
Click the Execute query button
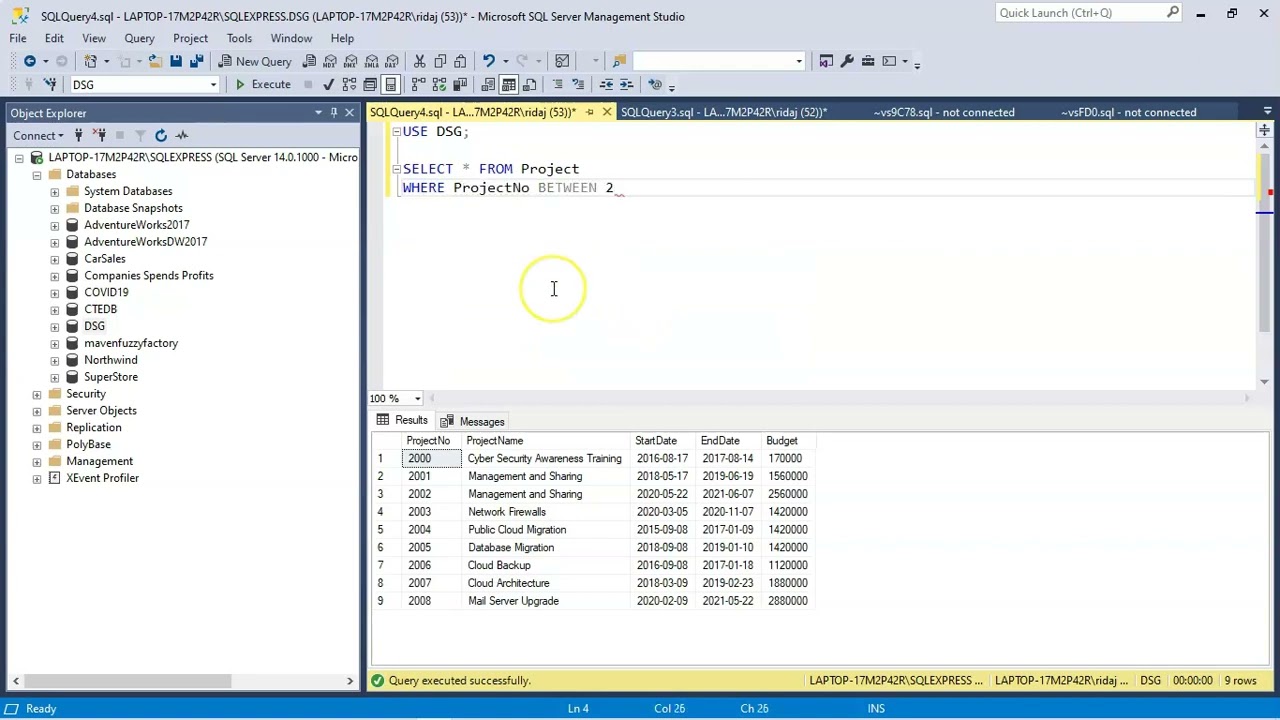tap(263, 85)
